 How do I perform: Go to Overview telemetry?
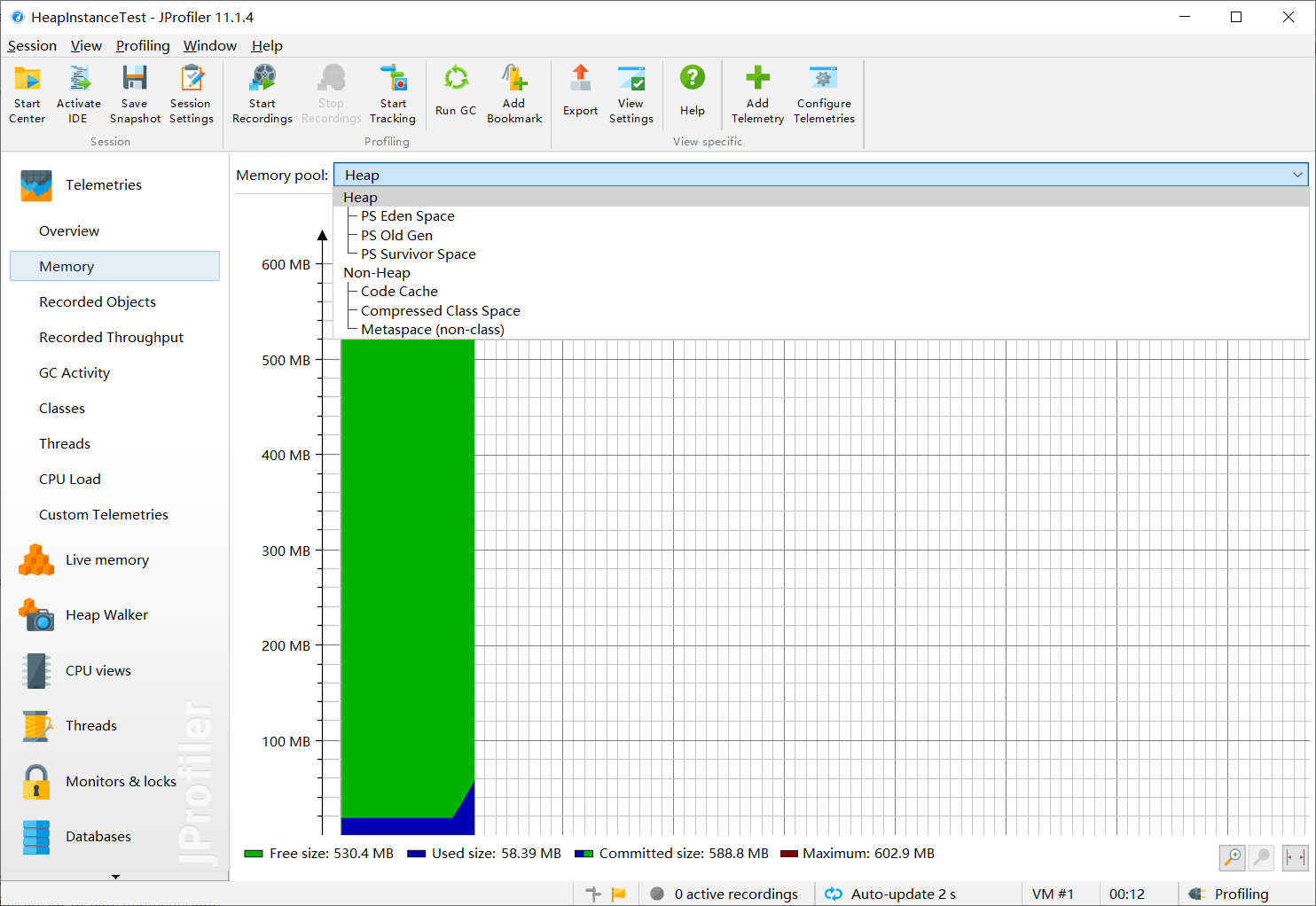(114, 230)
